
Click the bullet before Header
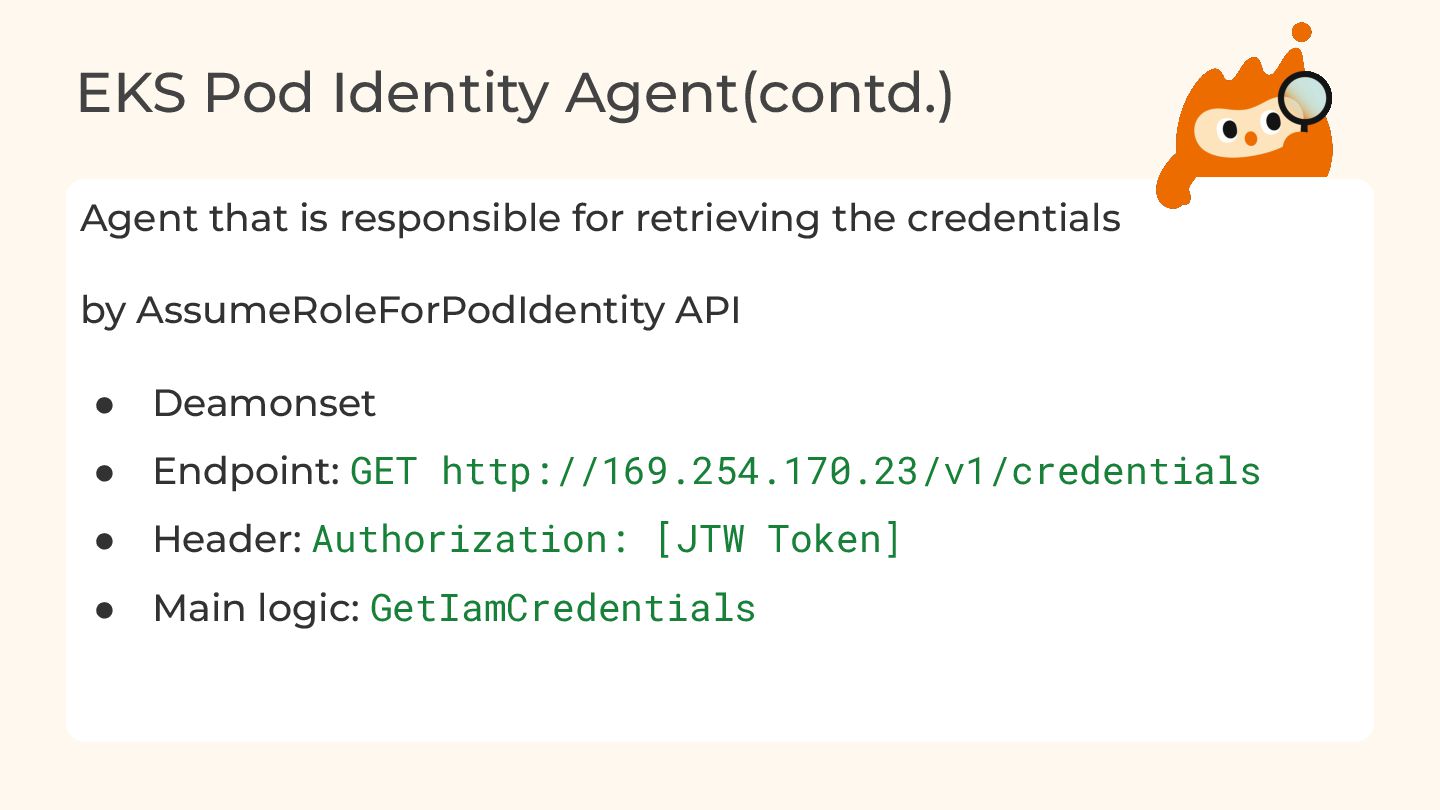click(x=103, y=540)
